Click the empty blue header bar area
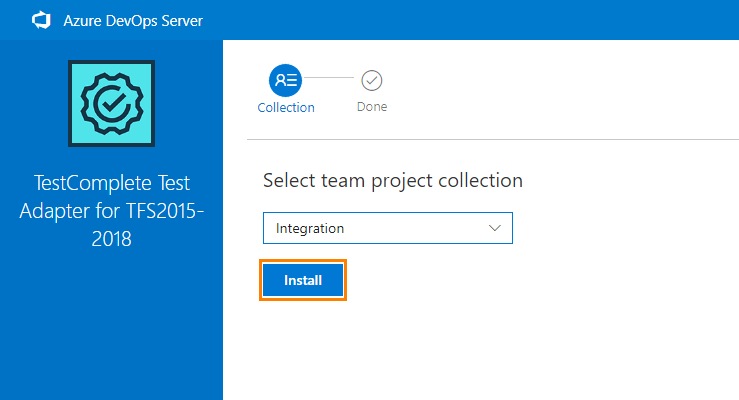 [x=500, y=20]
